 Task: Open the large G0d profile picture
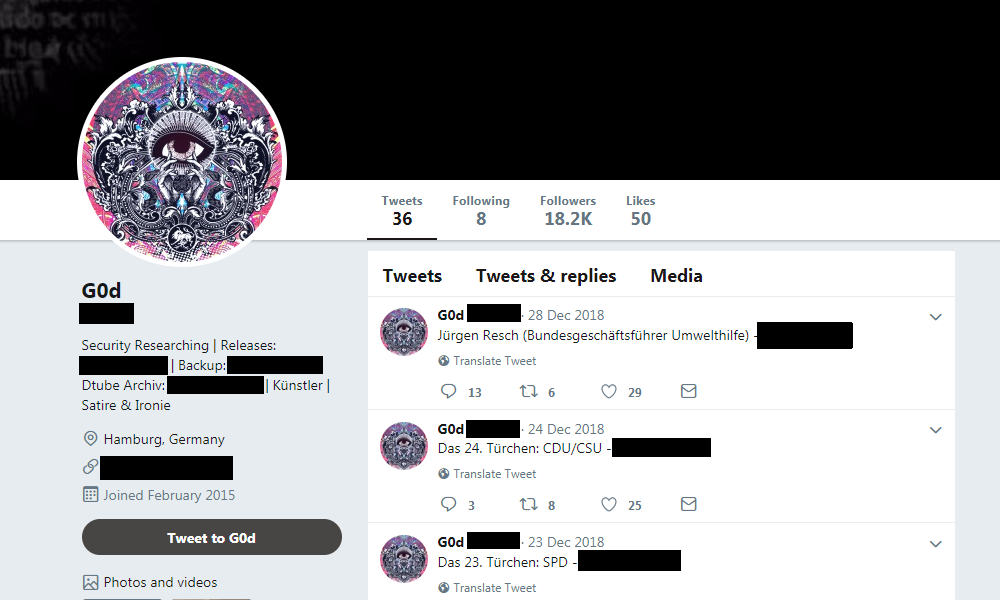click(x=182, y=161)
